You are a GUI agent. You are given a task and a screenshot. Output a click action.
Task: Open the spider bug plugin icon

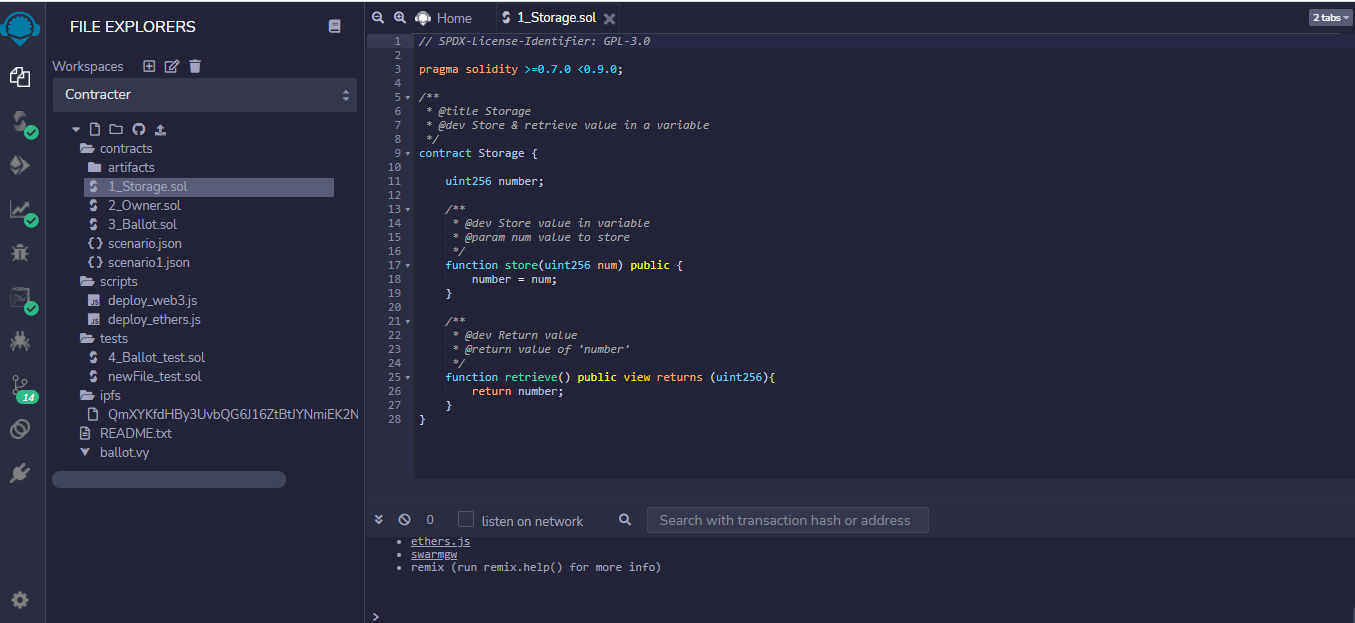point(19,341)
